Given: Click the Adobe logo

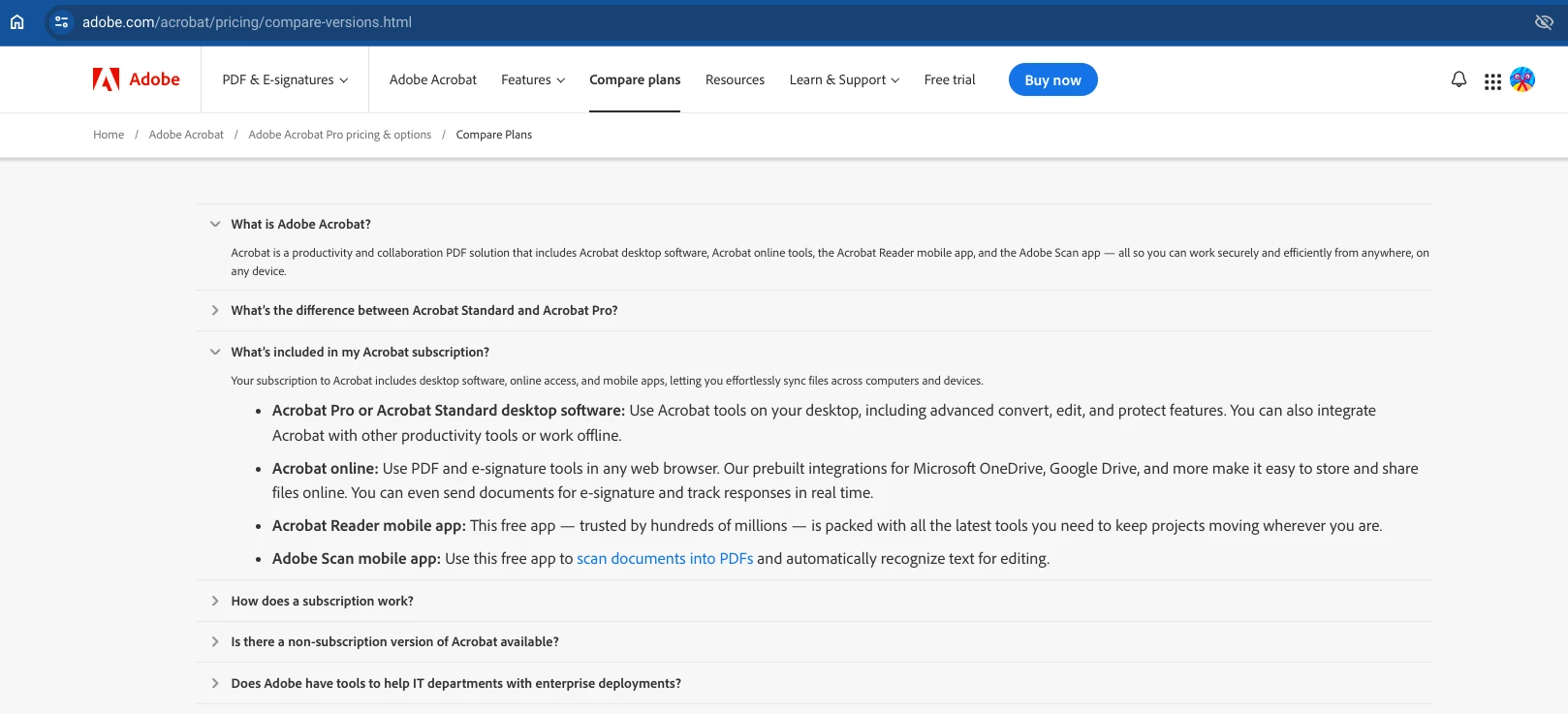Looking at the screenshot, I should pos(137,79).
